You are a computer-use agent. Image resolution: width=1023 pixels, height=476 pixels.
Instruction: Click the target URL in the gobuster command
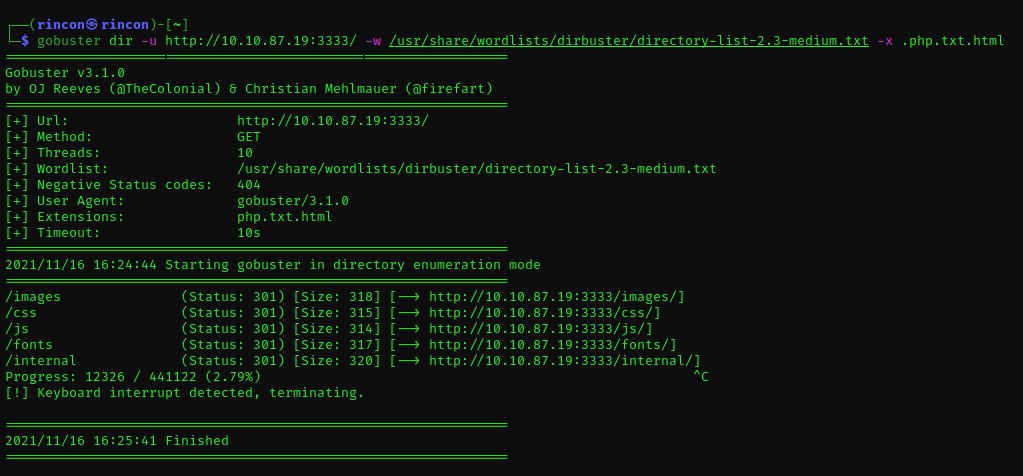coord(261,41)
